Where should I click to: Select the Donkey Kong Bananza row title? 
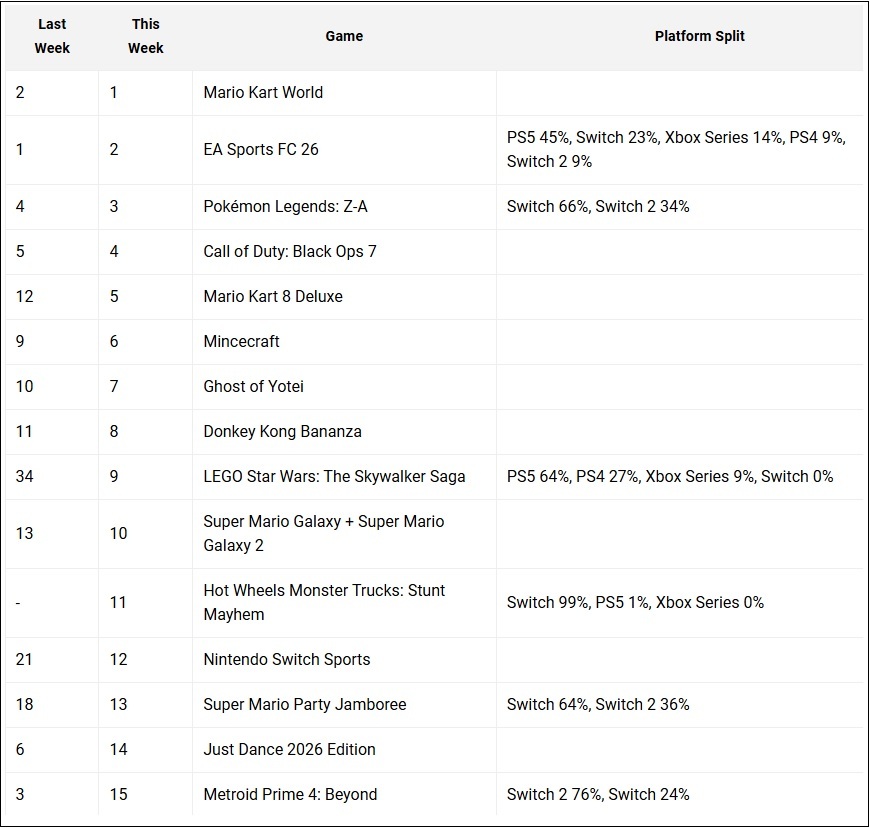282,431
